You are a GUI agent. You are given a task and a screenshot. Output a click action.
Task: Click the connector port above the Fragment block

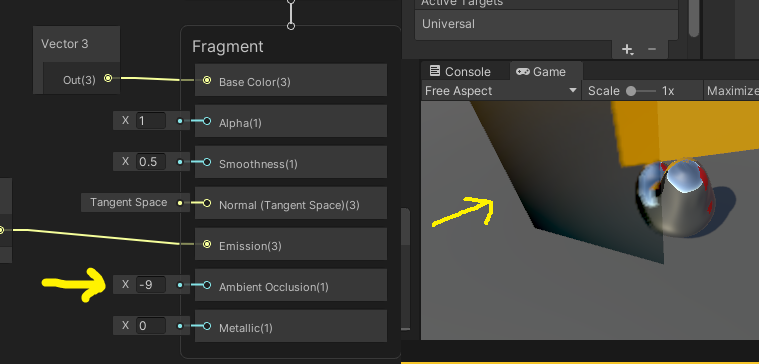click(291, 26)
